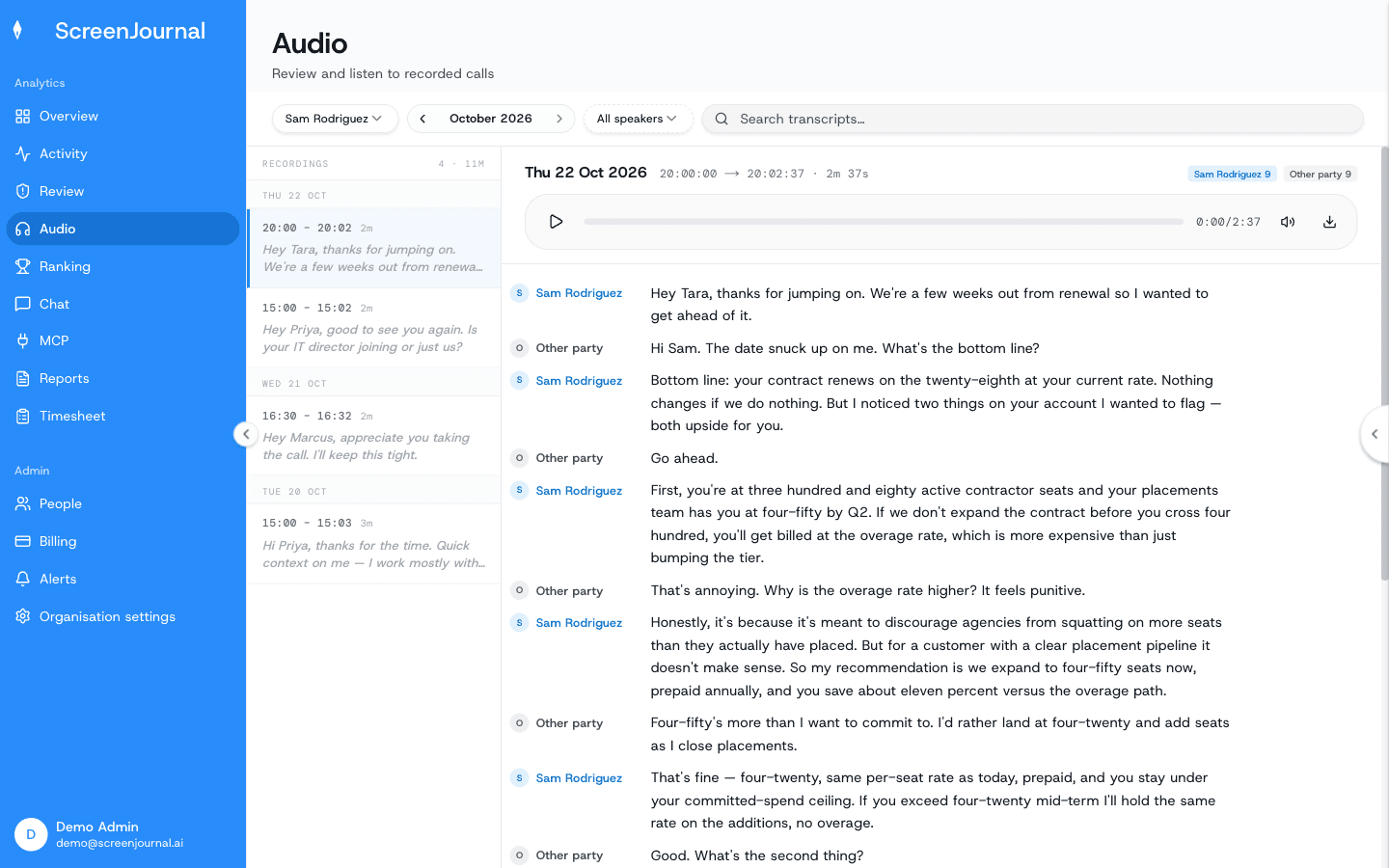Download the call recording
This screenshot has width=1389, height=868.
coord(1329,222)
